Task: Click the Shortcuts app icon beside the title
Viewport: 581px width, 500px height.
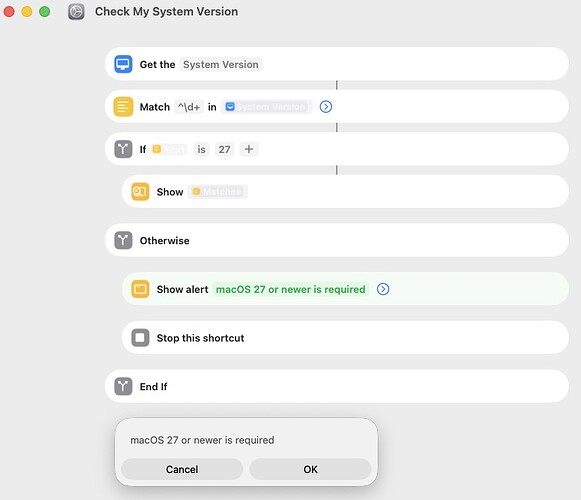Action: tap(76, 11)
